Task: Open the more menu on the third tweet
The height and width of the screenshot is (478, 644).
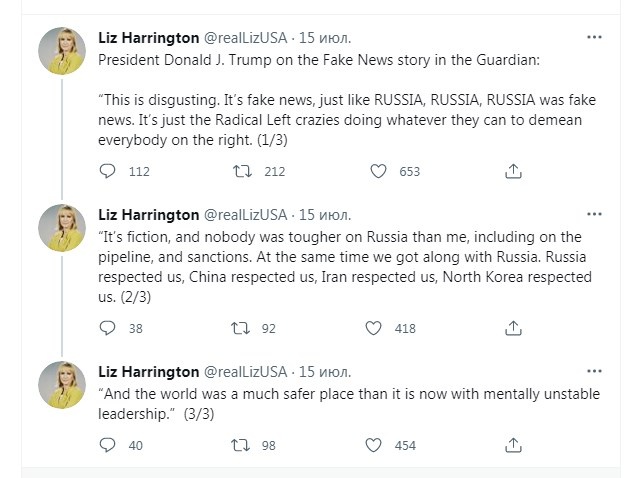Action: 594,371
